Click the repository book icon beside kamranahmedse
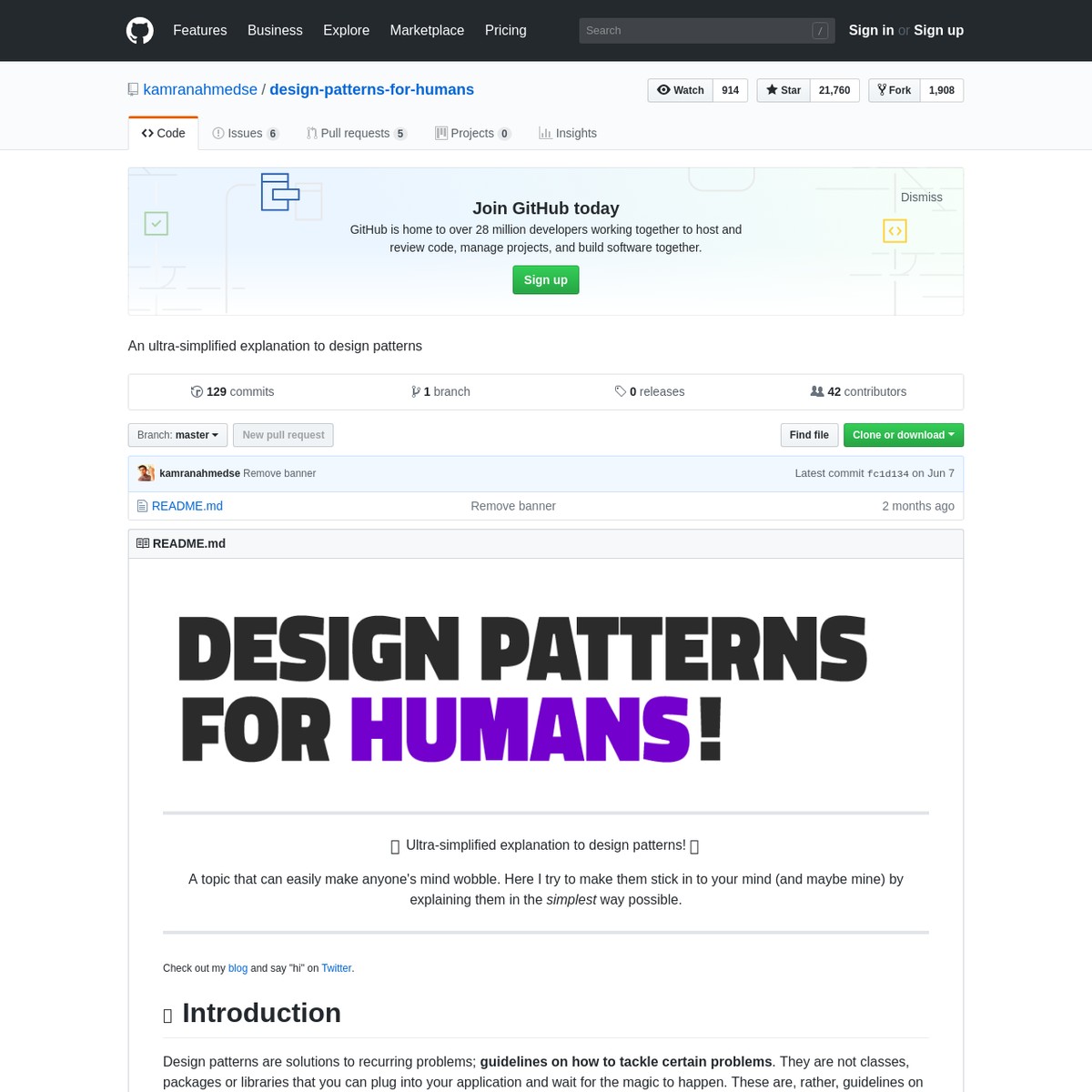The width and height of the screenshot is (1092, 1092). (x=134, y=89)
